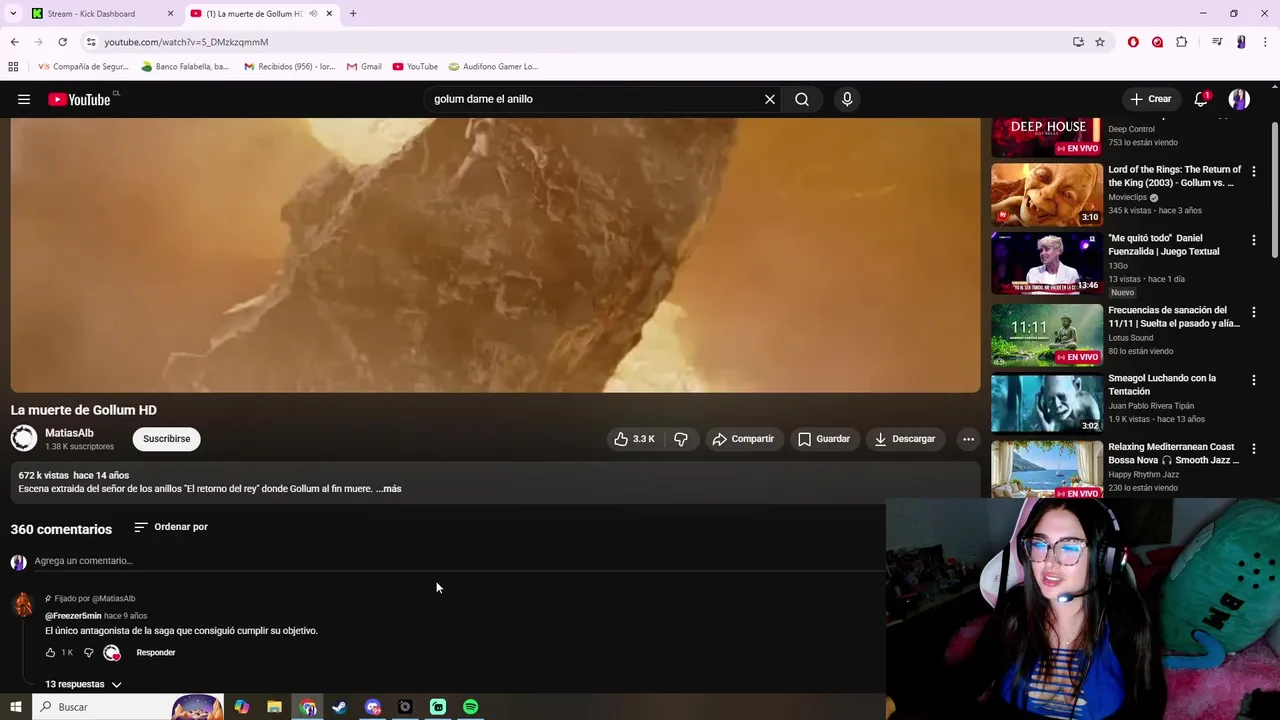Image resolution: width=1280 pixels, height=720 pixels.
Task: Open Chrome three-dot menu
Action: pyautogui.click(x=1265, y=42)
